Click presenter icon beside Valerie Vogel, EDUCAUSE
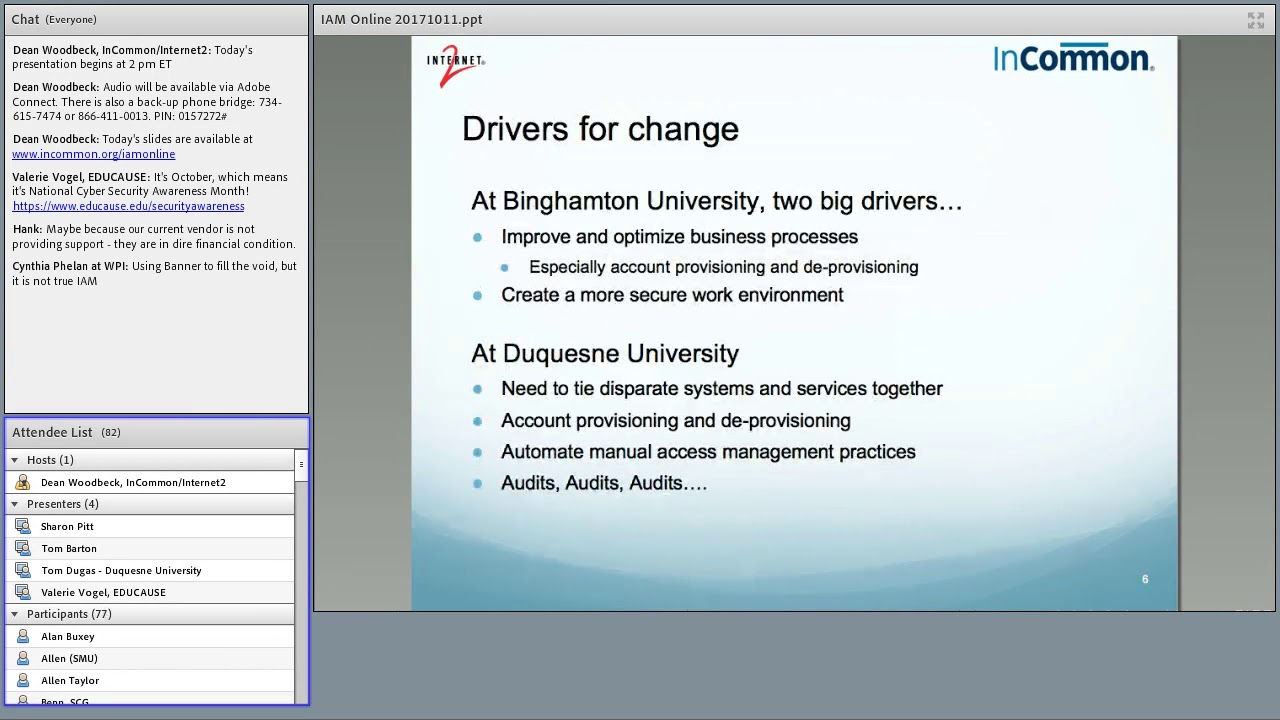 point(23,593)
